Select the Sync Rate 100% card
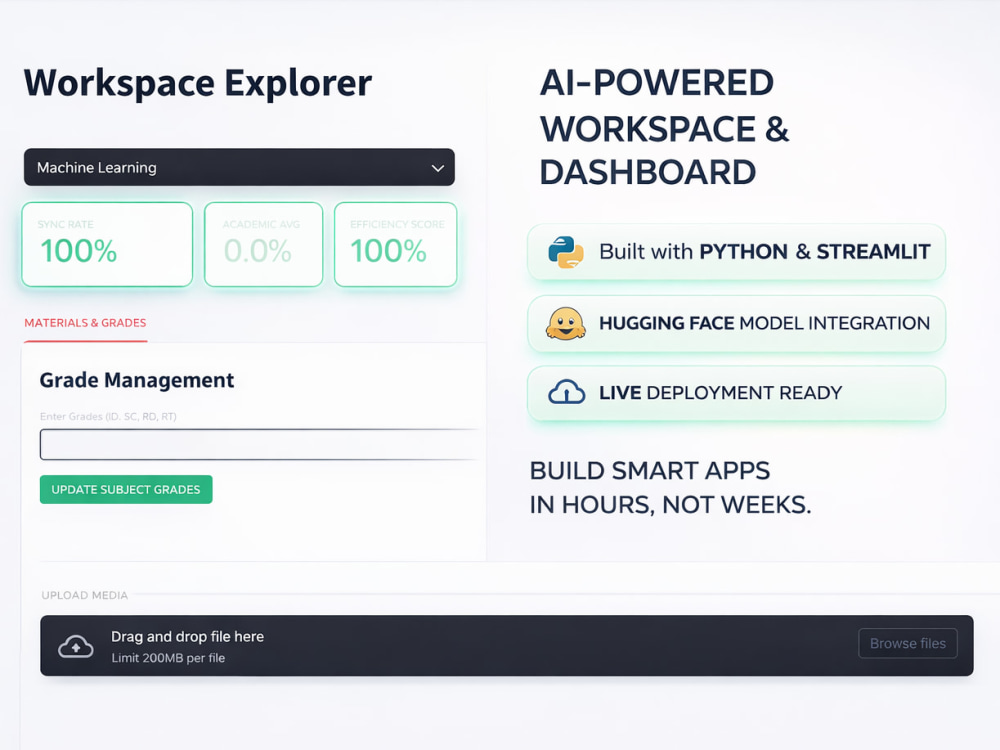 107,244
